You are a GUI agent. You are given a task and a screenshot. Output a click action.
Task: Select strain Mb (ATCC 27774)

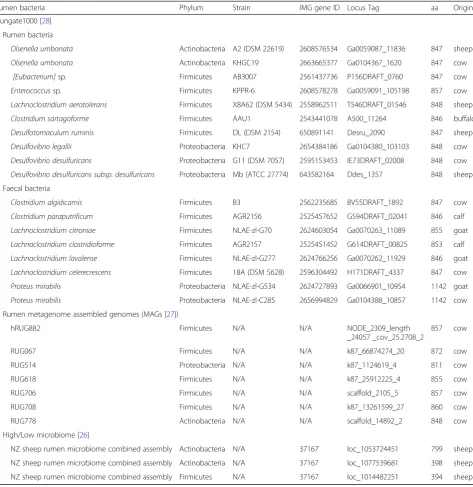pyautogui.click(x=260, y=175)
